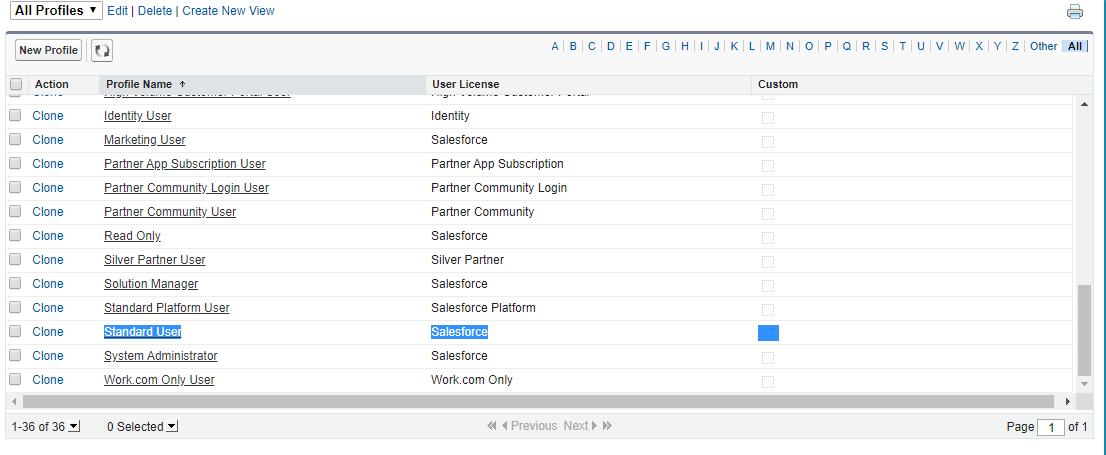The width and height of the screenshot is (1106, 455).
Task: Click Edit link next to view dropdown
Action: click(117, 11)
